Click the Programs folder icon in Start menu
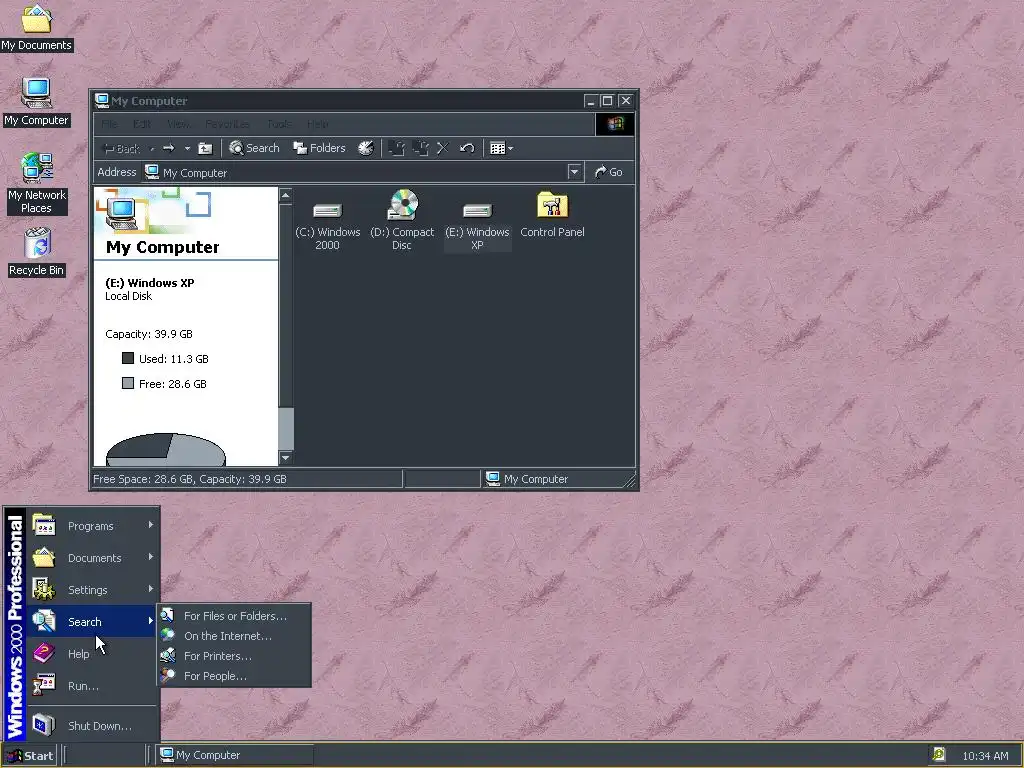The width and height of the screenshot is (1024, 768). [44, 526]
